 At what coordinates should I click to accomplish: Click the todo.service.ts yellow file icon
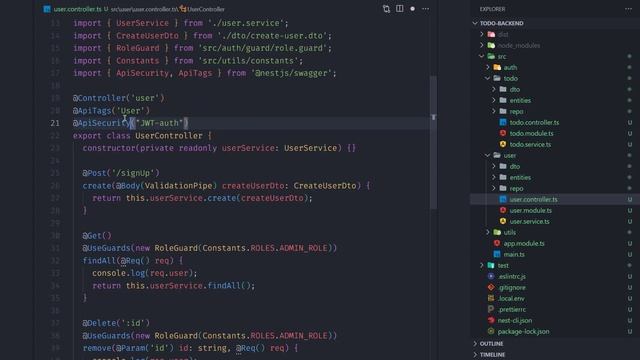point(503,144)
